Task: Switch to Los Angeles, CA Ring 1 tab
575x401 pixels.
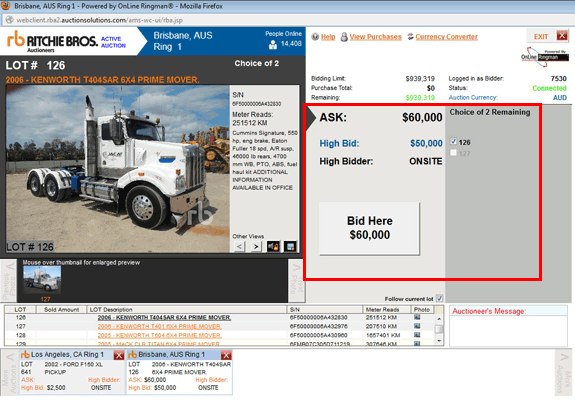Action: tap(67, 354)
